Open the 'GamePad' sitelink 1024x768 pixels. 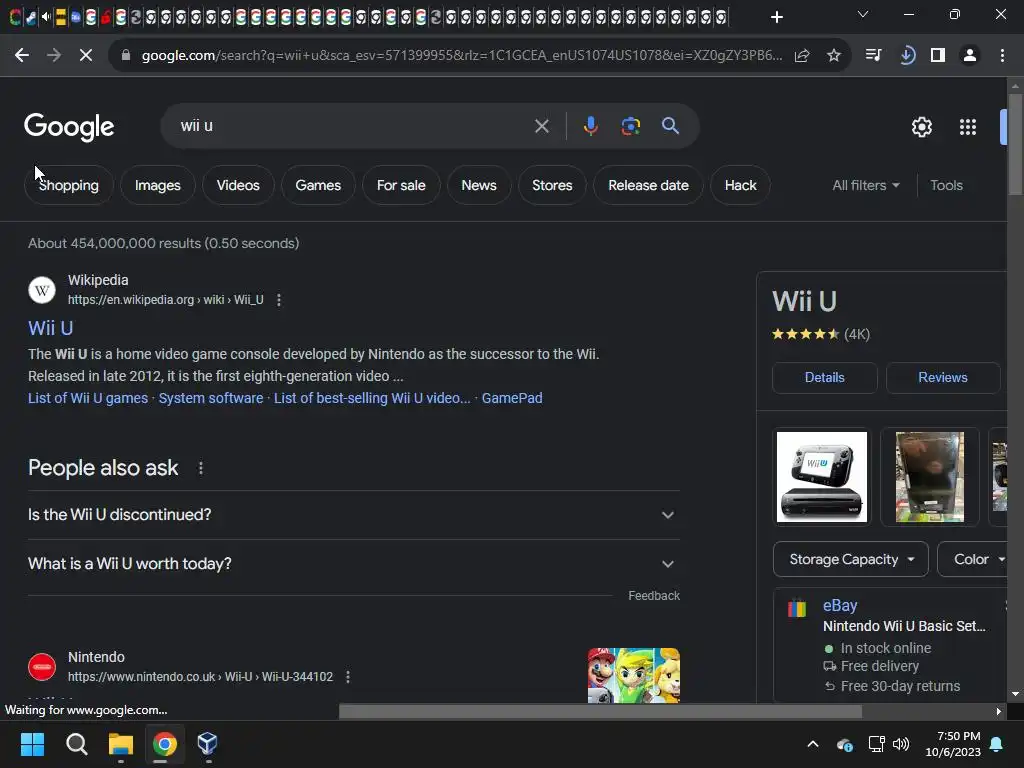pos(511,398)
